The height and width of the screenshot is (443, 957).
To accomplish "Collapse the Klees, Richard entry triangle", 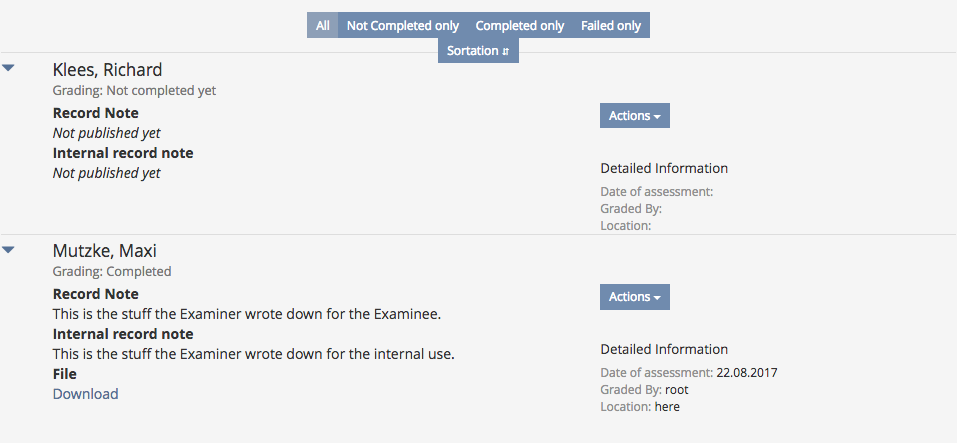I will click(x=8, y=69).
